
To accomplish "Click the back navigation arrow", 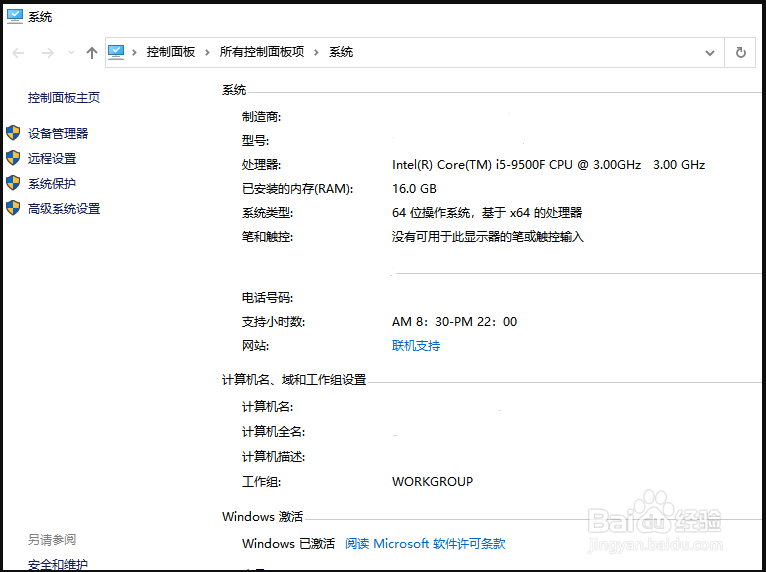I will tap(18, 53).
